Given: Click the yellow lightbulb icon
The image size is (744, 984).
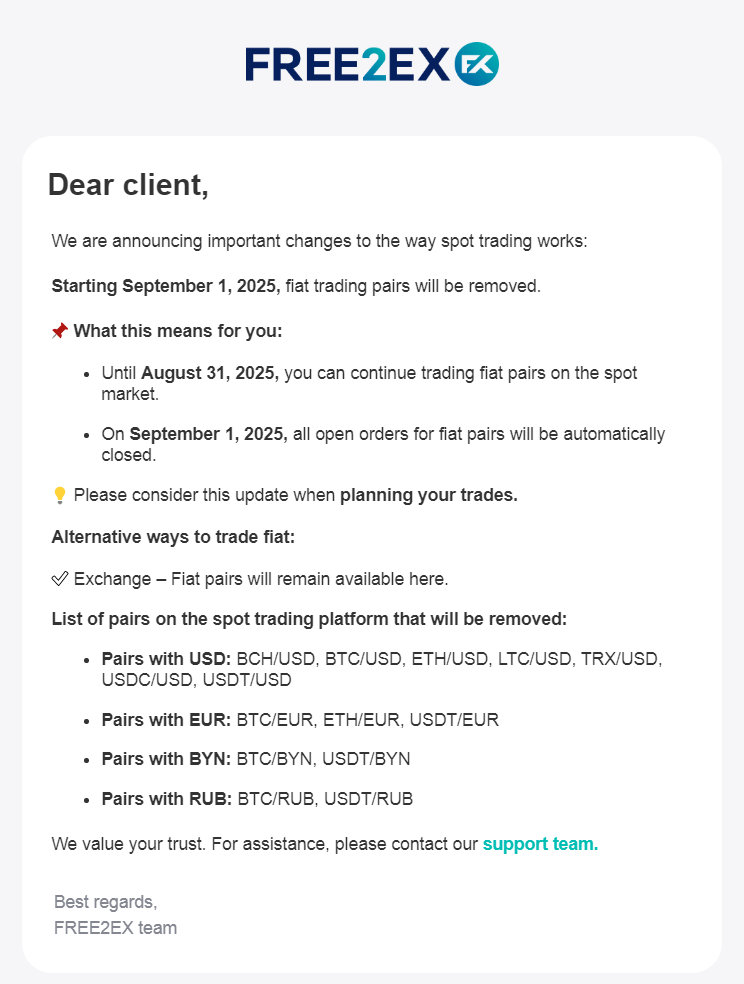Looking at the screenshot, I should [60, 495].
